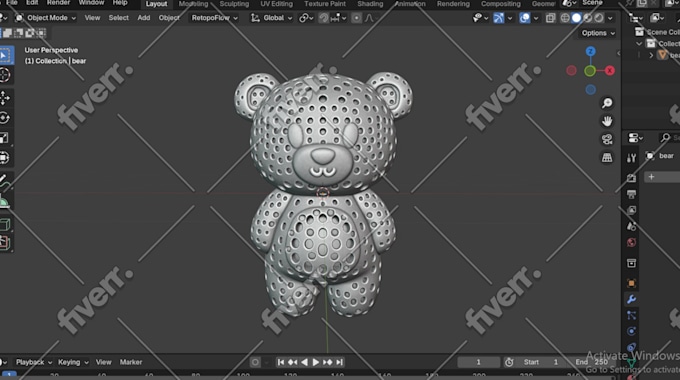
Task: Open the Particles properties tab
Action: pyautogui.click(x=631, y=315)
